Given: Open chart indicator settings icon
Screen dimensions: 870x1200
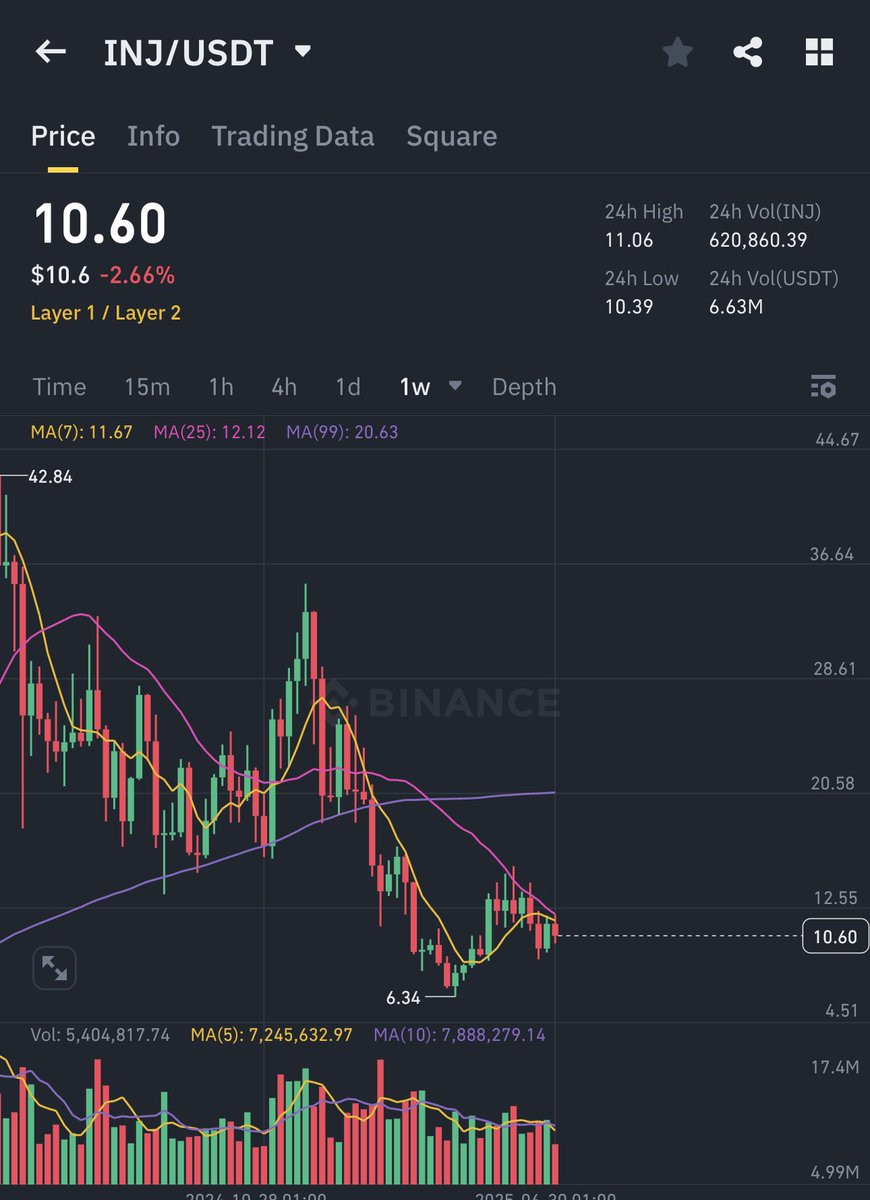Looking at the screenshot, I should click(823, 387).
